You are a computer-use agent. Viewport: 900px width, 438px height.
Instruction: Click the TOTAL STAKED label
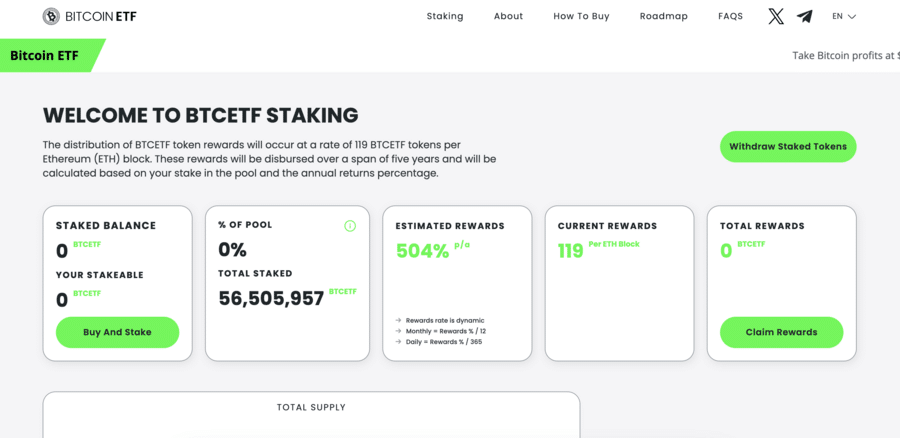pos(255,274)
